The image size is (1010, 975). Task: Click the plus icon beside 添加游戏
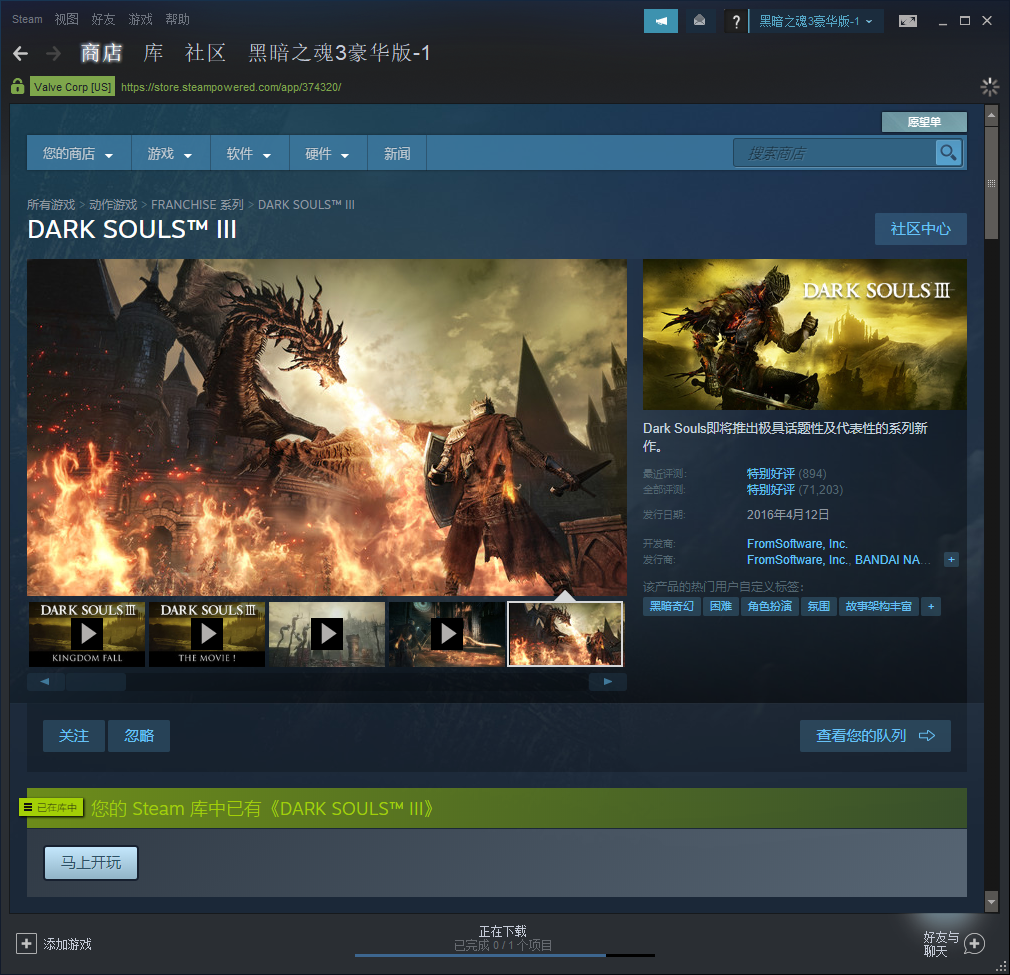pyautogui.click(x=26, y=943)
